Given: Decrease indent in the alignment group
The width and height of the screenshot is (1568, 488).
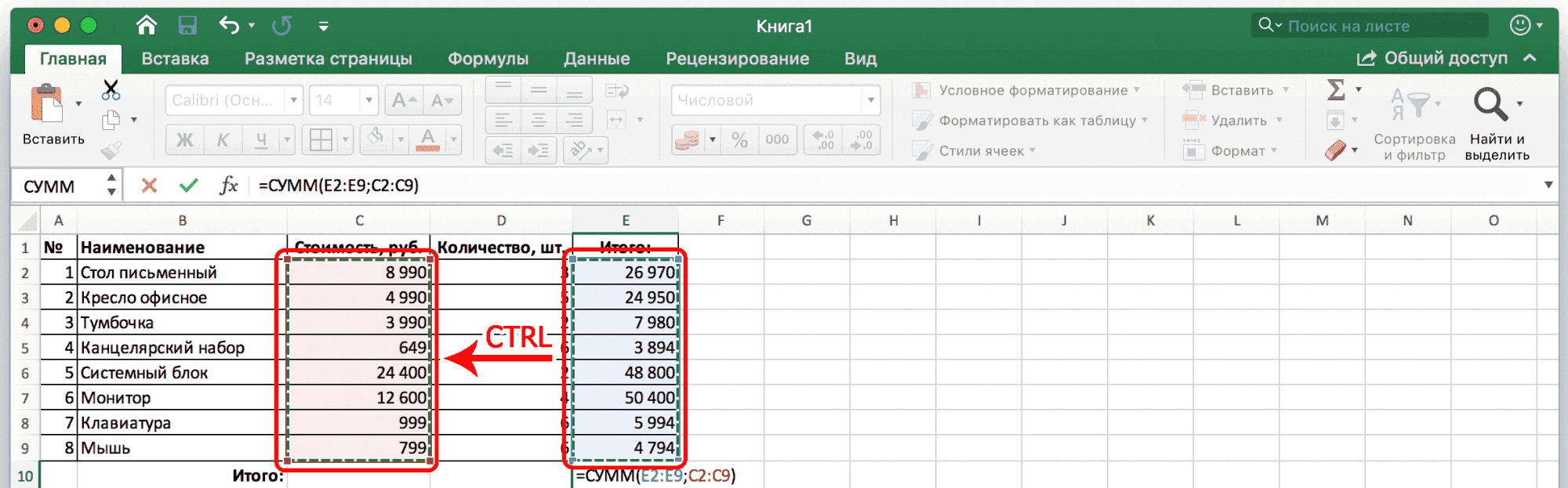Looking at the screenshot, I should point(503,150).
